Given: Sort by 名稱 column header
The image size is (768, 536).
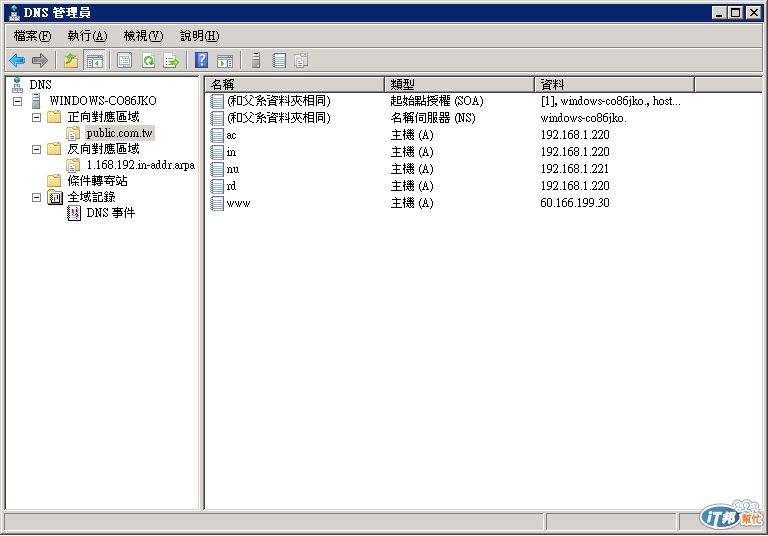Looking at the screenshot, I should [295, 85].
